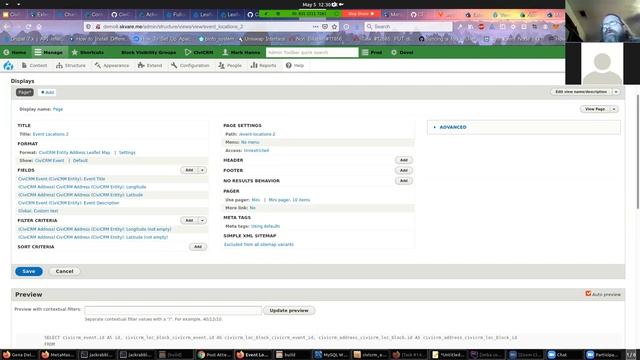This screenshot has height=360, width=640.
Task: Click the Update preview button
Action: point(289,311)
